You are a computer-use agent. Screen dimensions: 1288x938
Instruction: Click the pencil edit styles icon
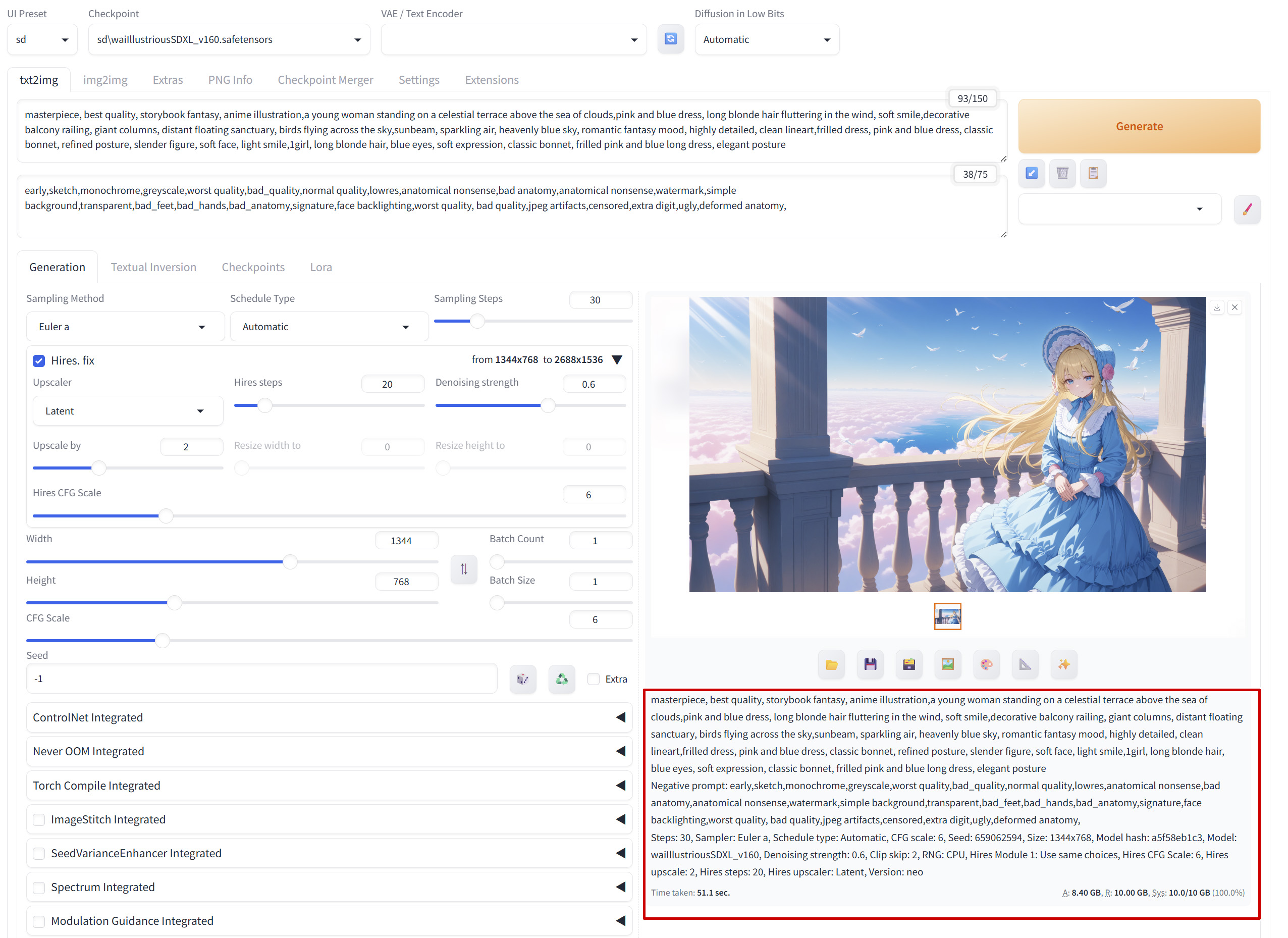(1247, 210)
